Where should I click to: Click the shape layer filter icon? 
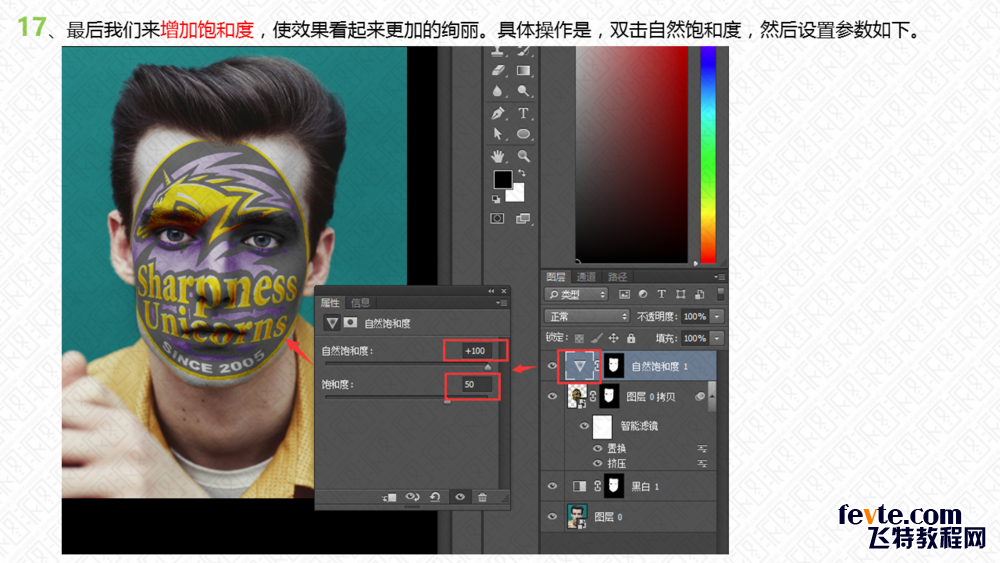tap(680, 295)
